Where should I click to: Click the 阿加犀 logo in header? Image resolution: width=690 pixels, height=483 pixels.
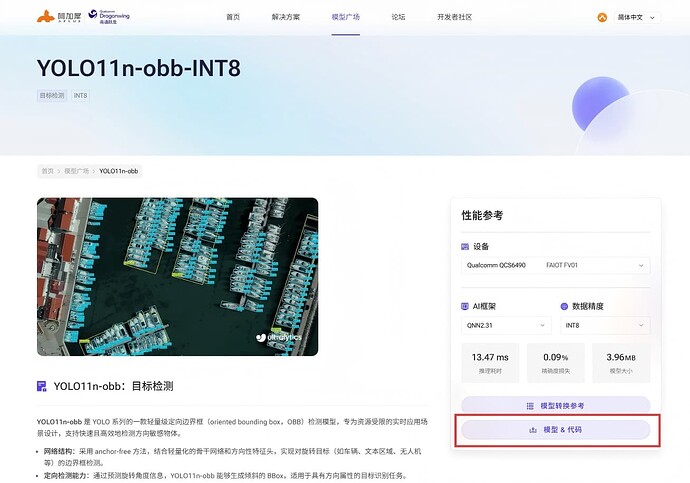pos(59,17)
